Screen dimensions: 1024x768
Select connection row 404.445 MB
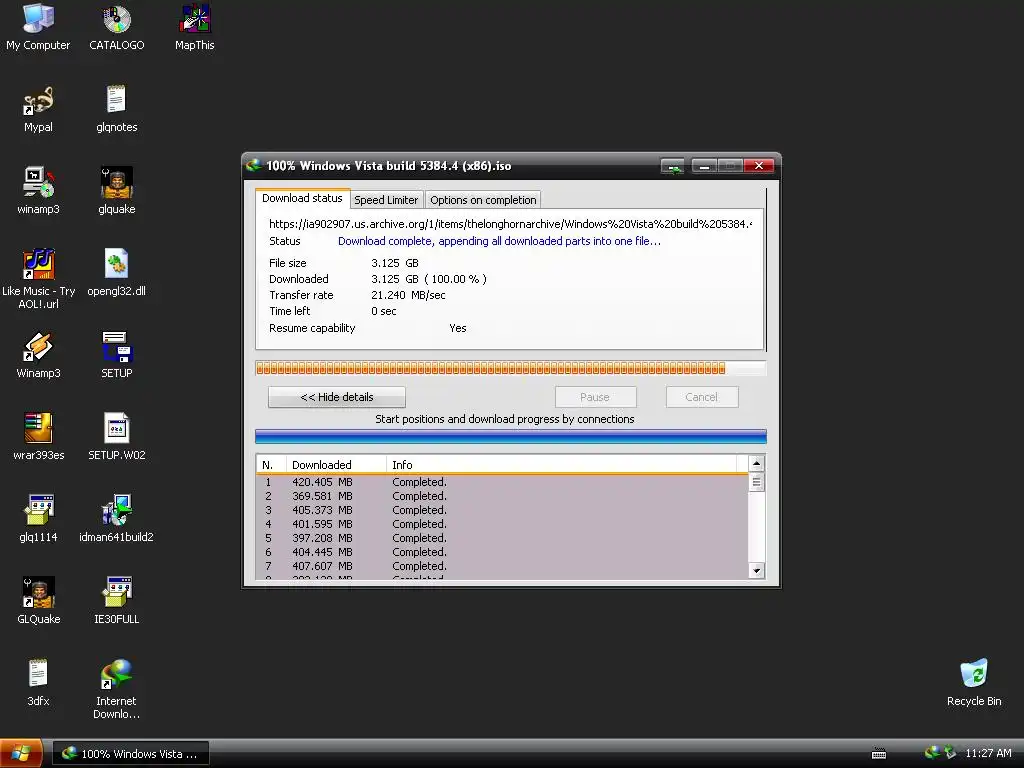tap(502, 552)
